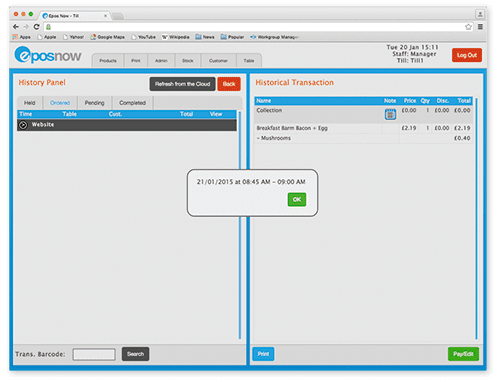This screenshot has width=500, height=382.
Task: Click the green Pay/Edit button
Action: point(463,354)
